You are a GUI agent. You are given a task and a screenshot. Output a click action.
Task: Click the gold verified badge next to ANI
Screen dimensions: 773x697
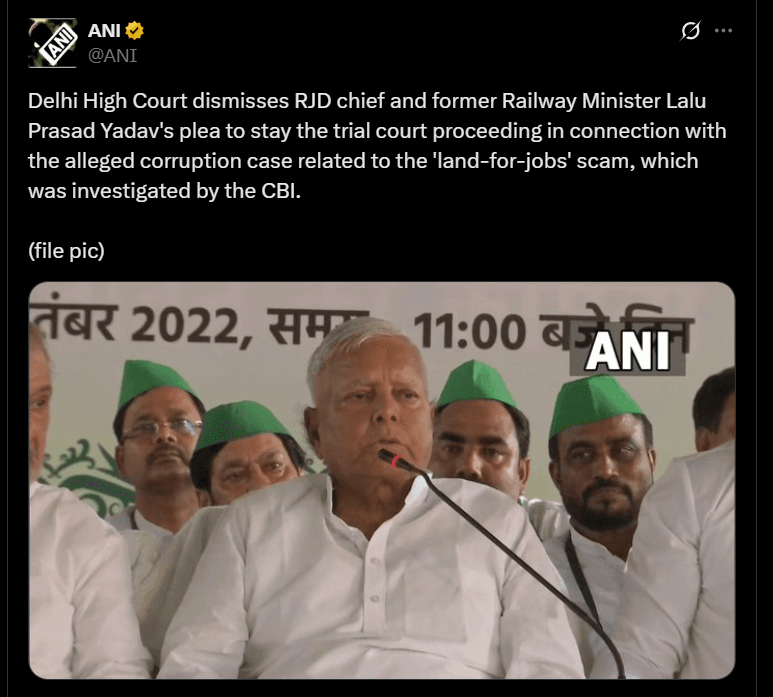134,31
